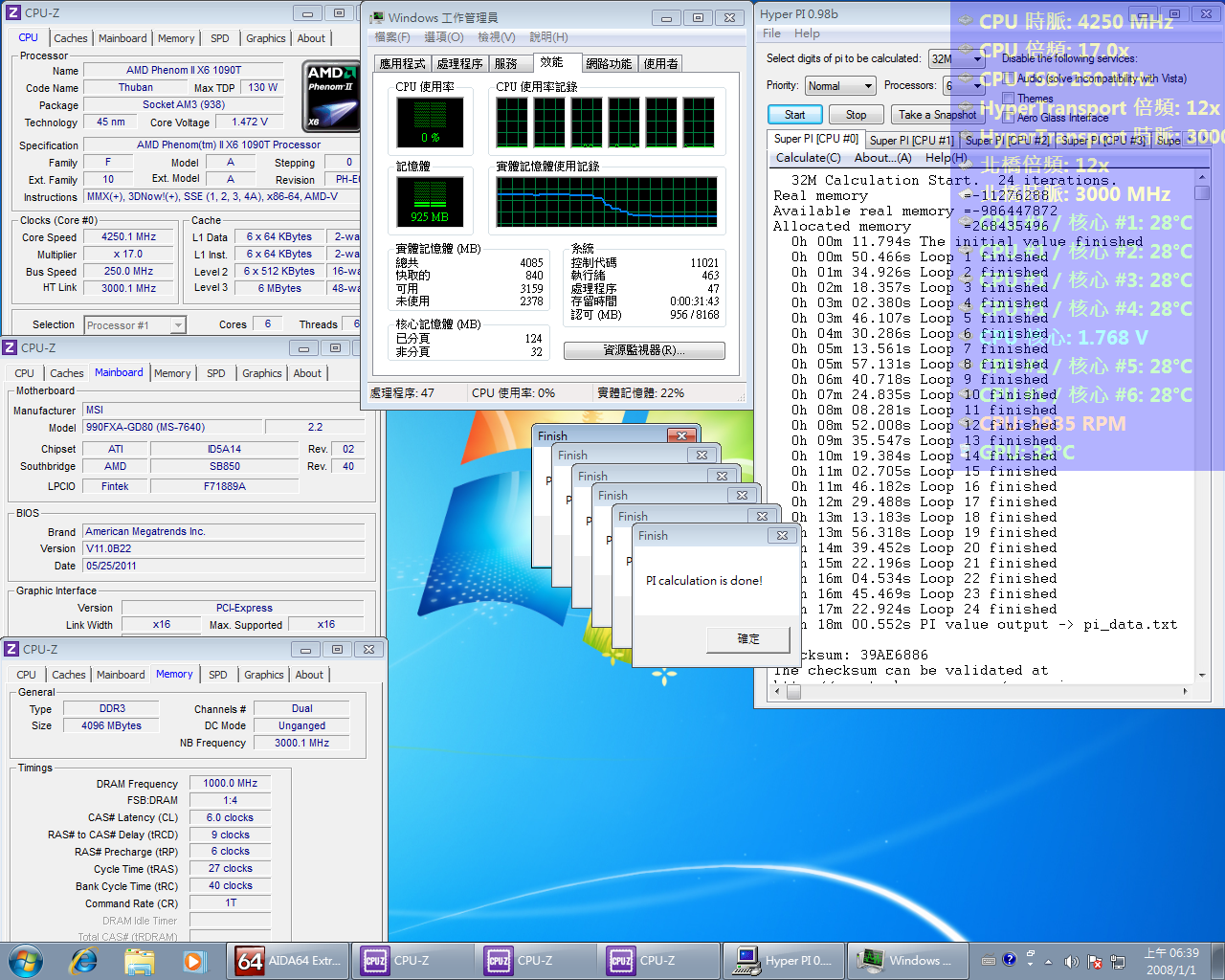Click the memory 925 MB gauge in Task Manager
Viewport: 1225px width, 980px height.
tap(430, 201)
